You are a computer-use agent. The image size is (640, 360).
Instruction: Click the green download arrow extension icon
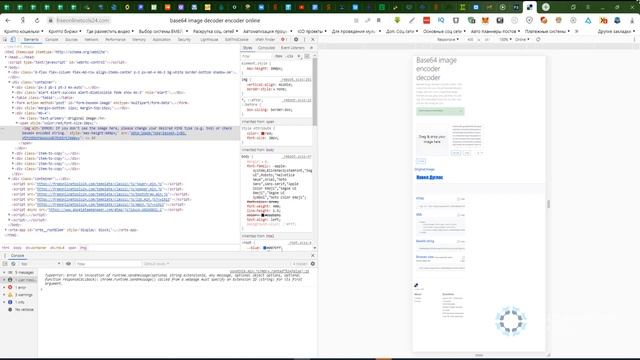pyautogui.click(x=397, y=20)
